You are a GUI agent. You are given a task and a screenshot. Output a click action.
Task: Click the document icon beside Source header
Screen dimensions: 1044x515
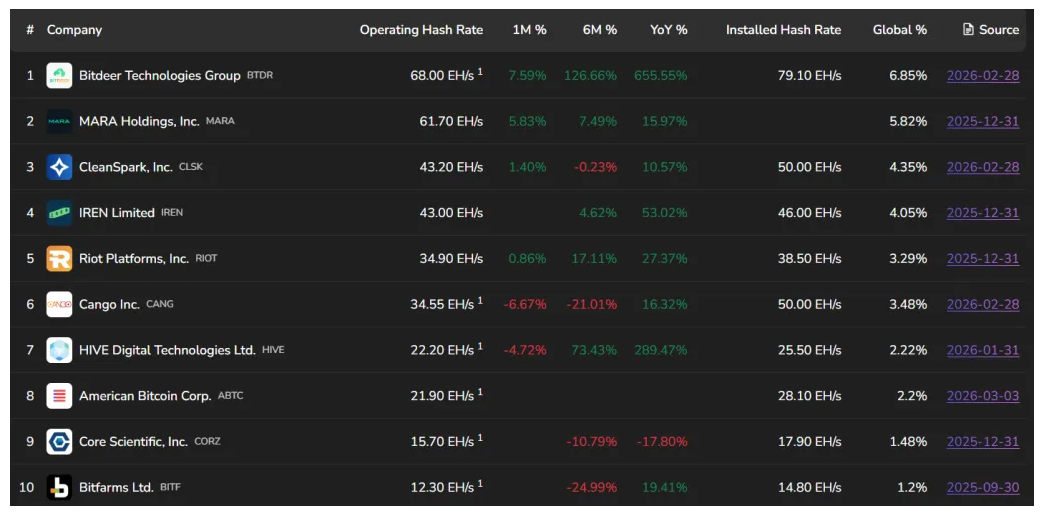coord(968,29)
